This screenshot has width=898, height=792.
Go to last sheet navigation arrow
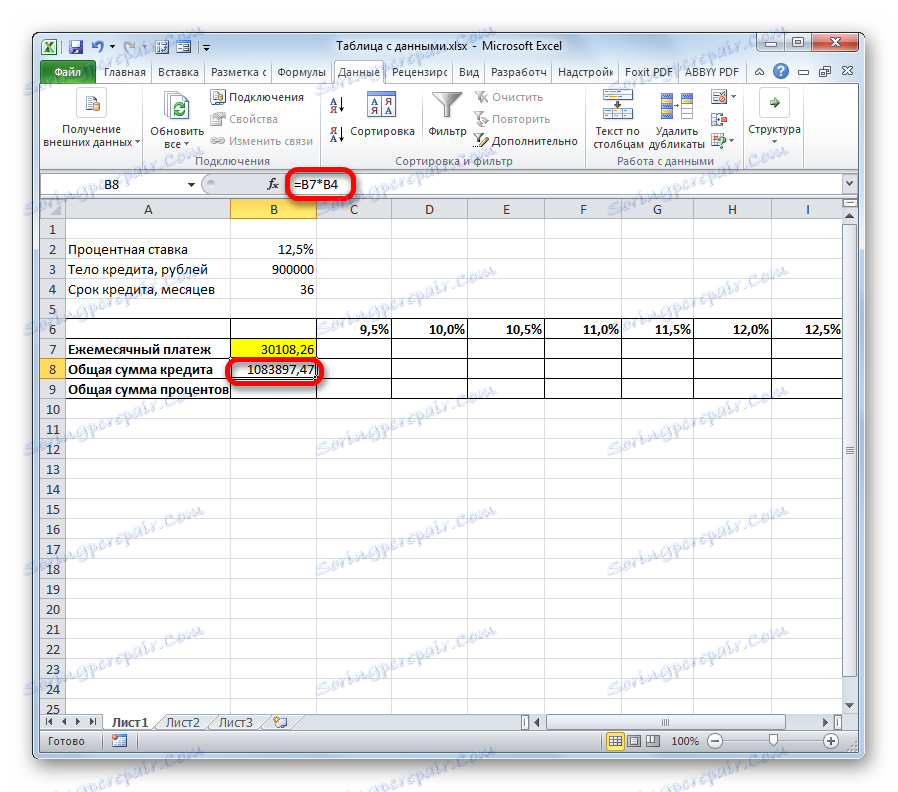(x=92, y=722)
